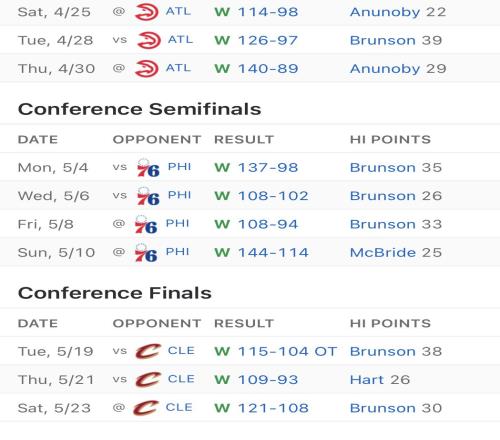The width and height of the screenshot is (500, 440).
Task: Click 76ers logo in Sun 5/10 row
Action: pos(146,253)
